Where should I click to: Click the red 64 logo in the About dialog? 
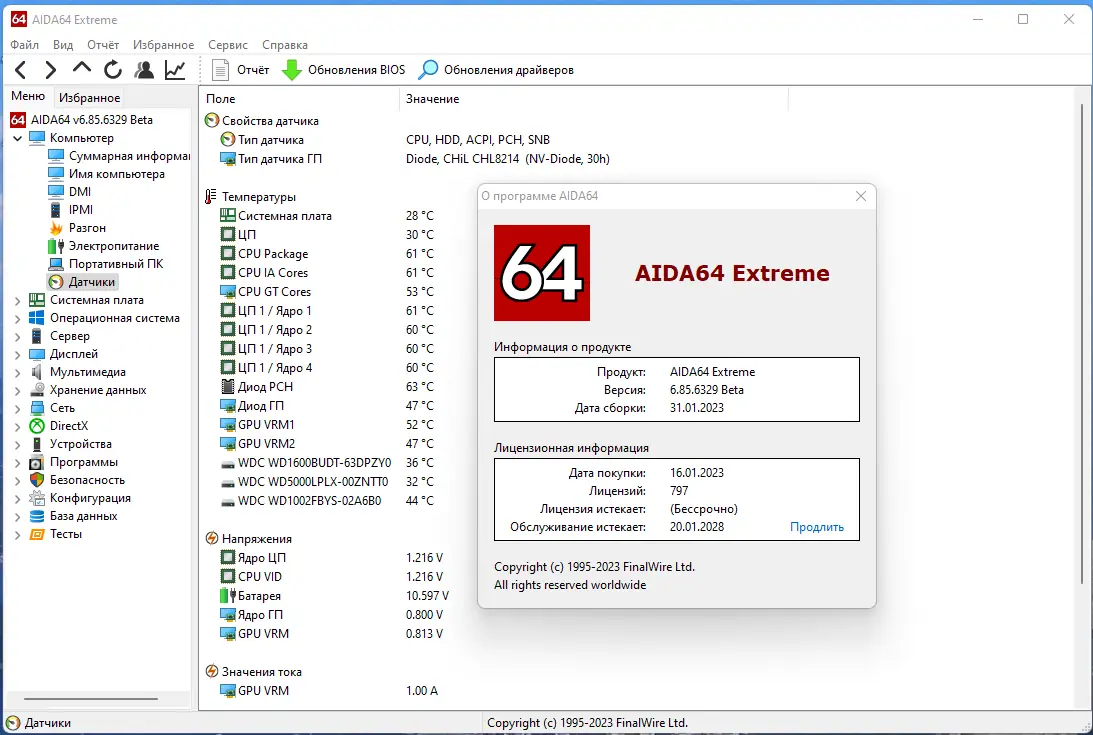pos(542,273)
